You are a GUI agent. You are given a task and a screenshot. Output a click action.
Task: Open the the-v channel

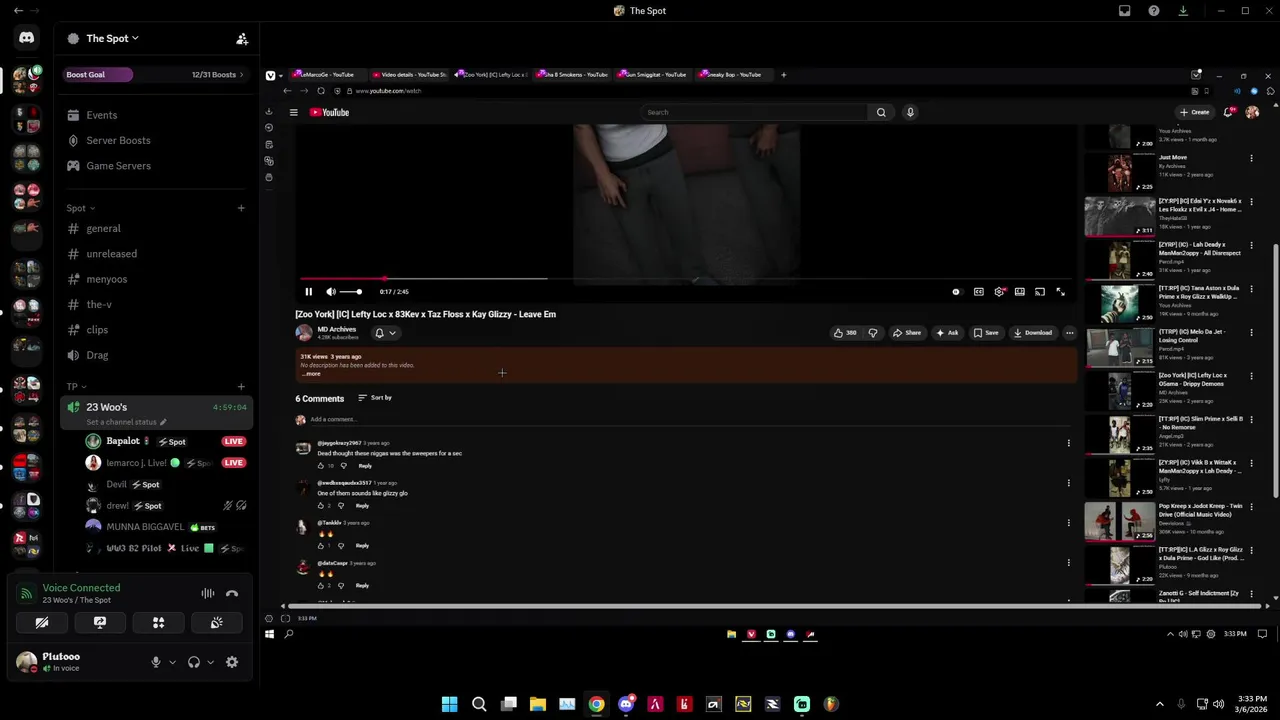pos(156,304)
